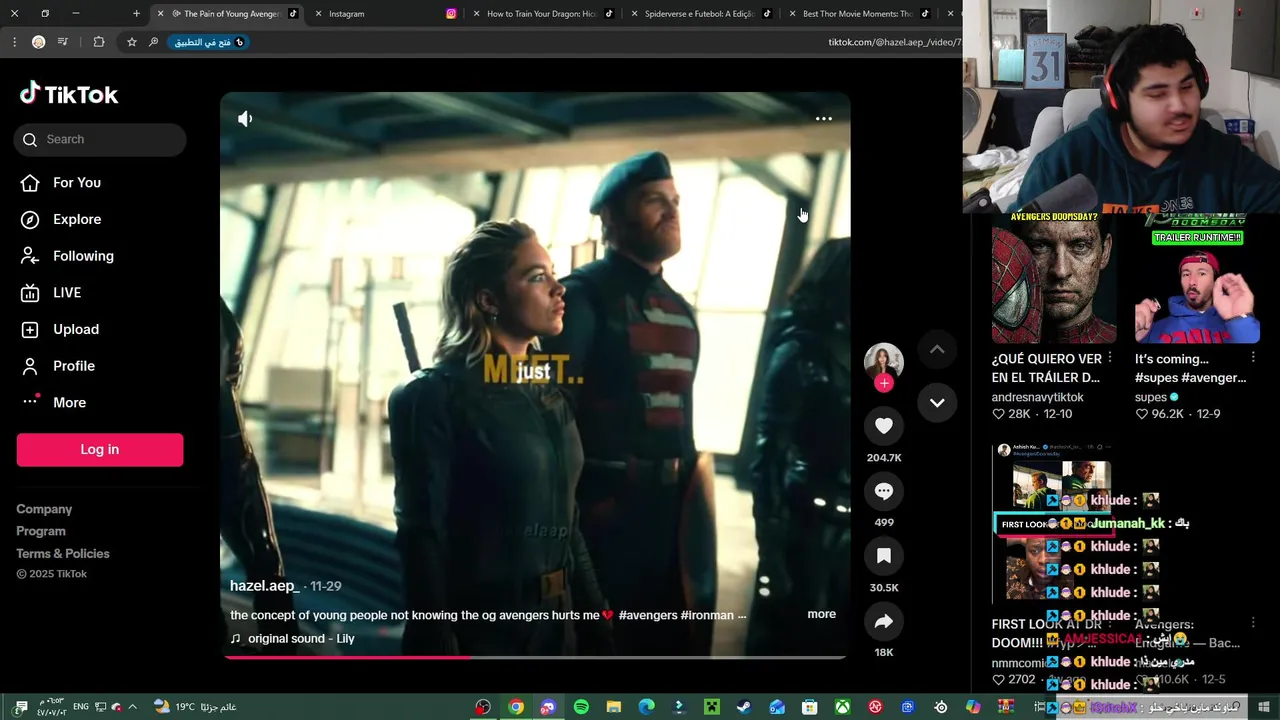Switch to the Instagram browser tab
This screenshot has width=1280, height=720.
pos(383,14)
